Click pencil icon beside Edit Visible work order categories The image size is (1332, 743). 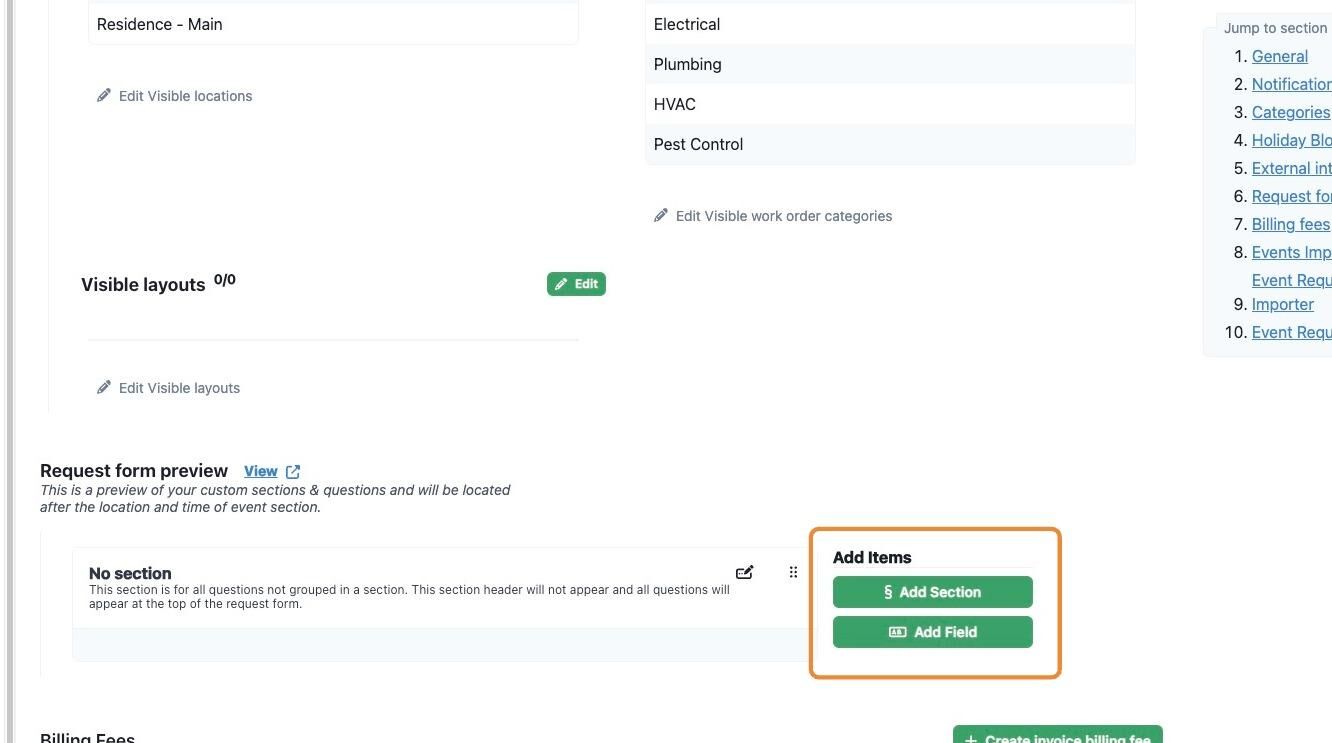click(x=661, y=216)
